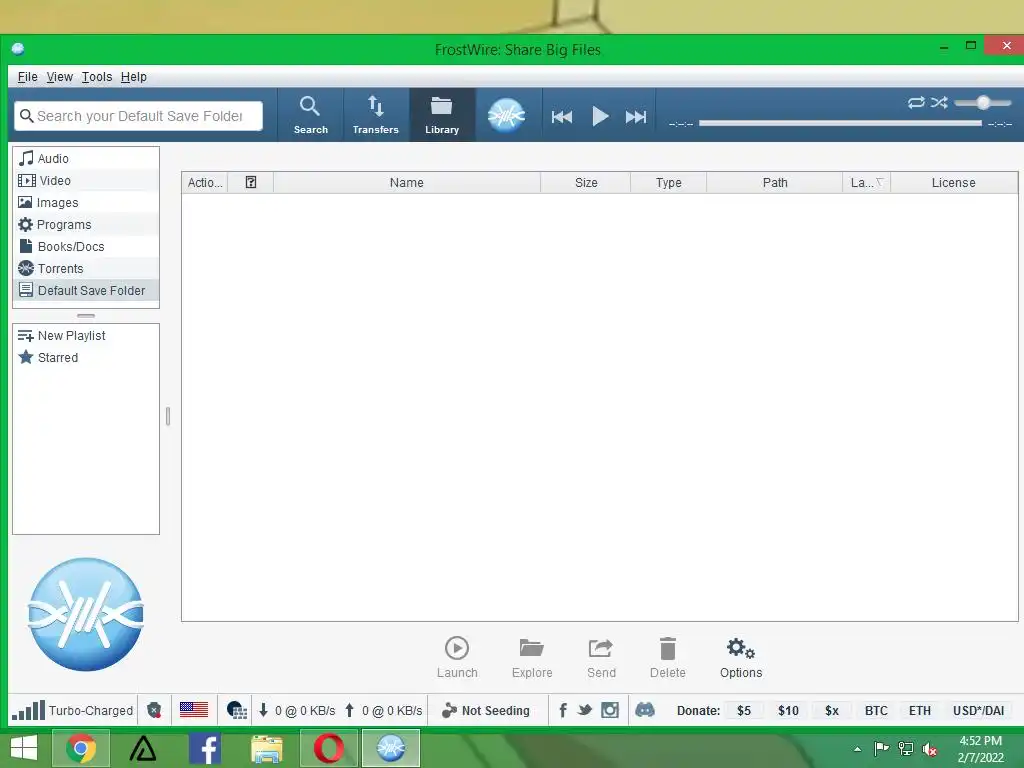The image size is (1024, 768).
Task: Click the Delete trash button
Action: [x=667, y=658]
